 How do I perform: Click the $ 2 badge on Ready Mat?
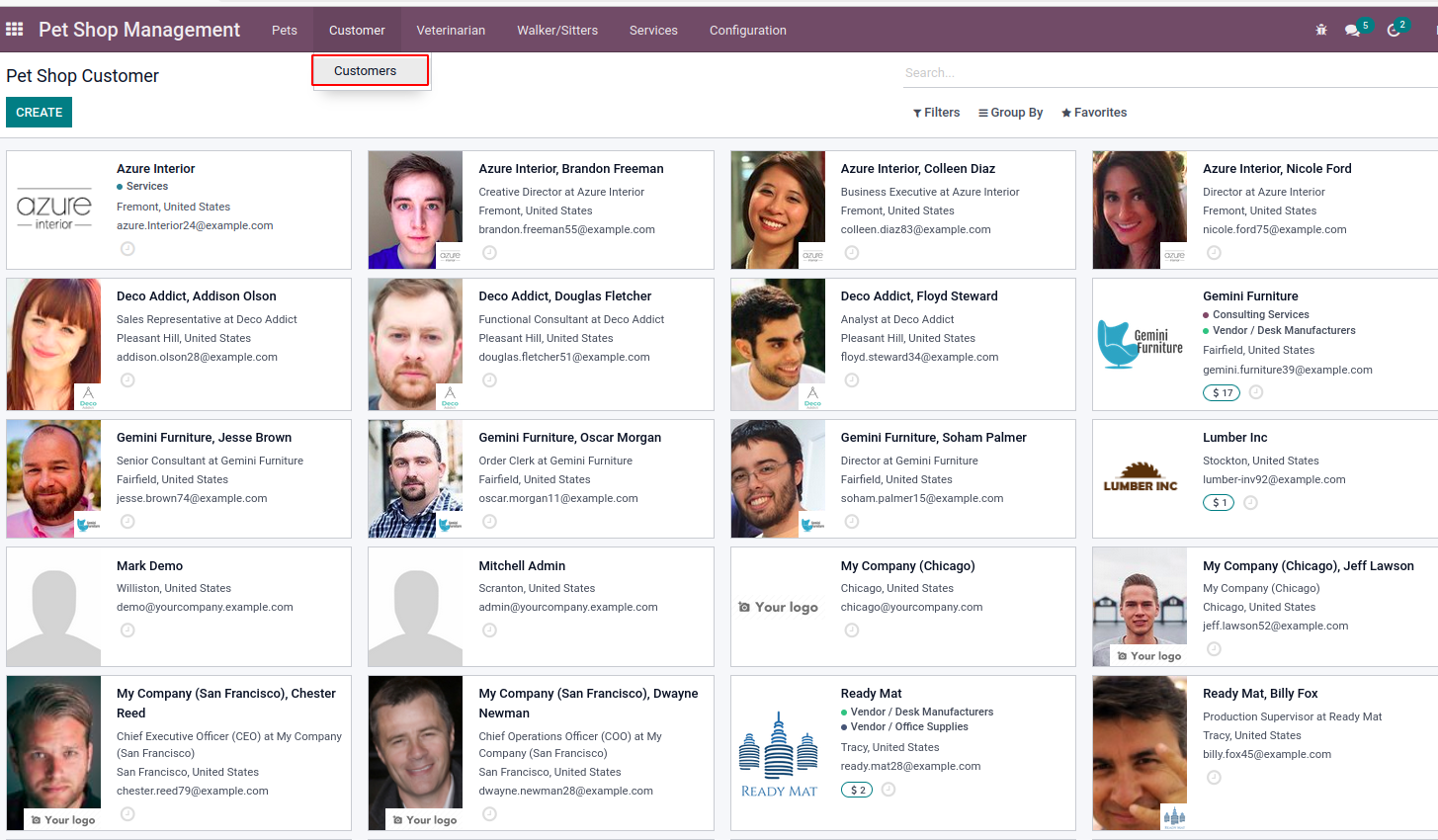click(856, 790)
